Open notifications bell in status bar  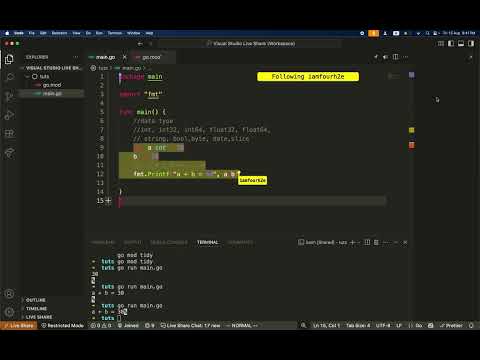pos(471,325)
